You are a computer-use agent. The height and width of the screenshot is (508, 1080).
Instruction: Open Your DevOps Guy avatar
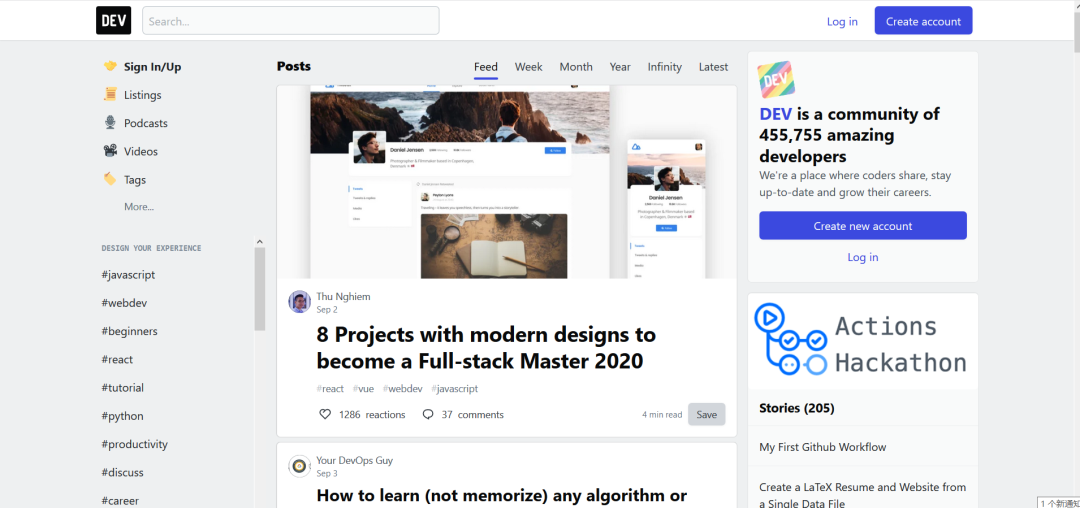point(300,466)
